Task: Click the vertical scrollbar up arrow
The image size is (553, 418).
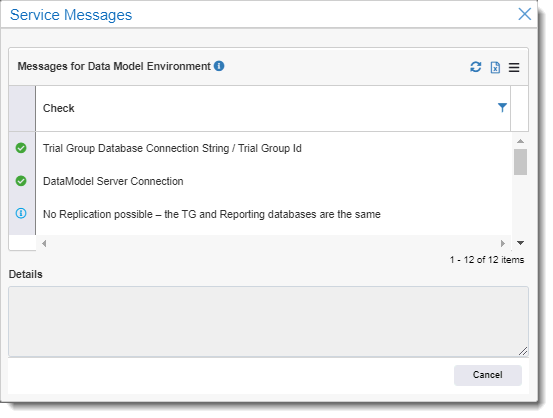Action: coord(520,141)
